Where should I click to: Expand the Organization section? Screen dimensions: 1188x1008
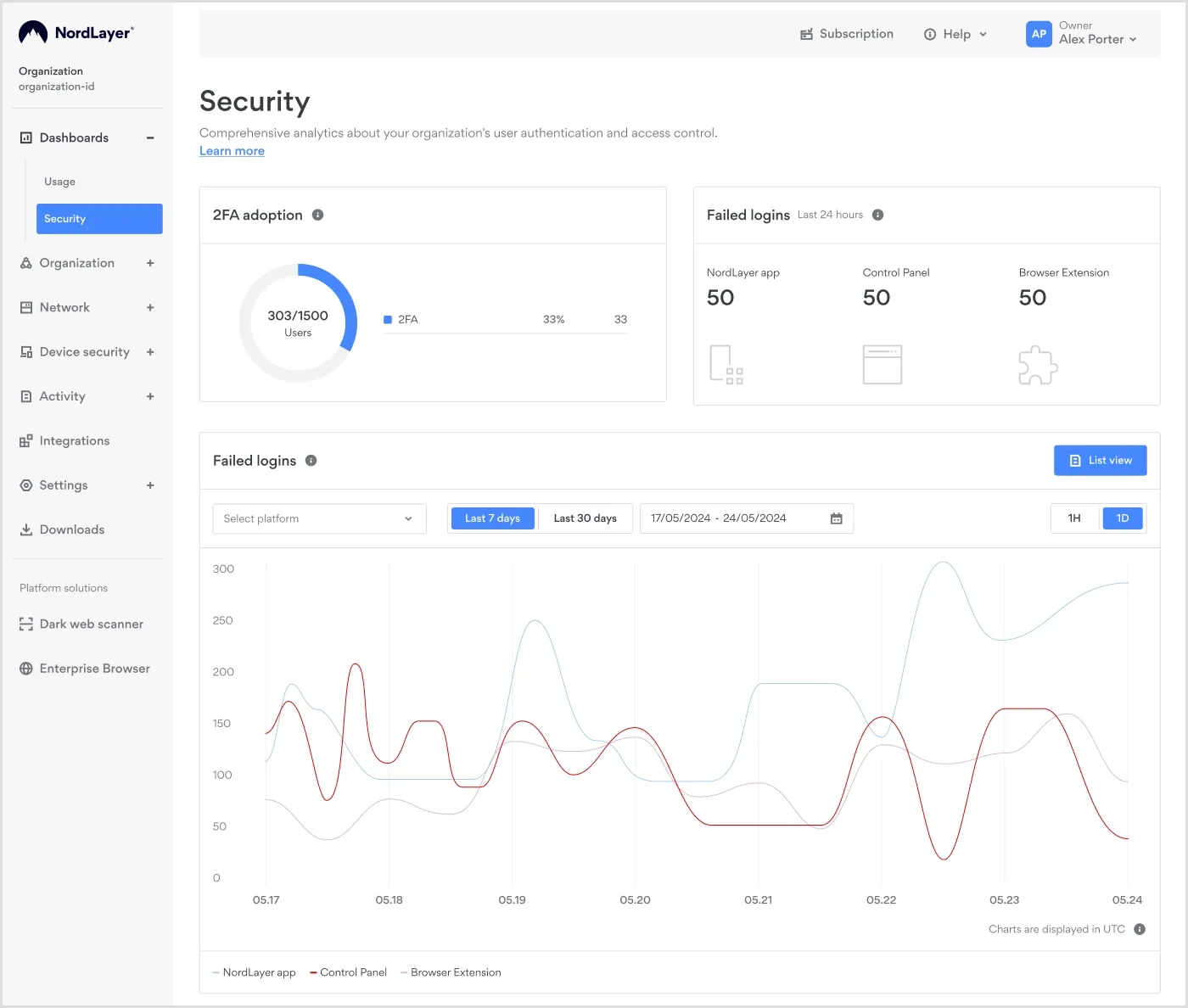click(x=150, y=263)
